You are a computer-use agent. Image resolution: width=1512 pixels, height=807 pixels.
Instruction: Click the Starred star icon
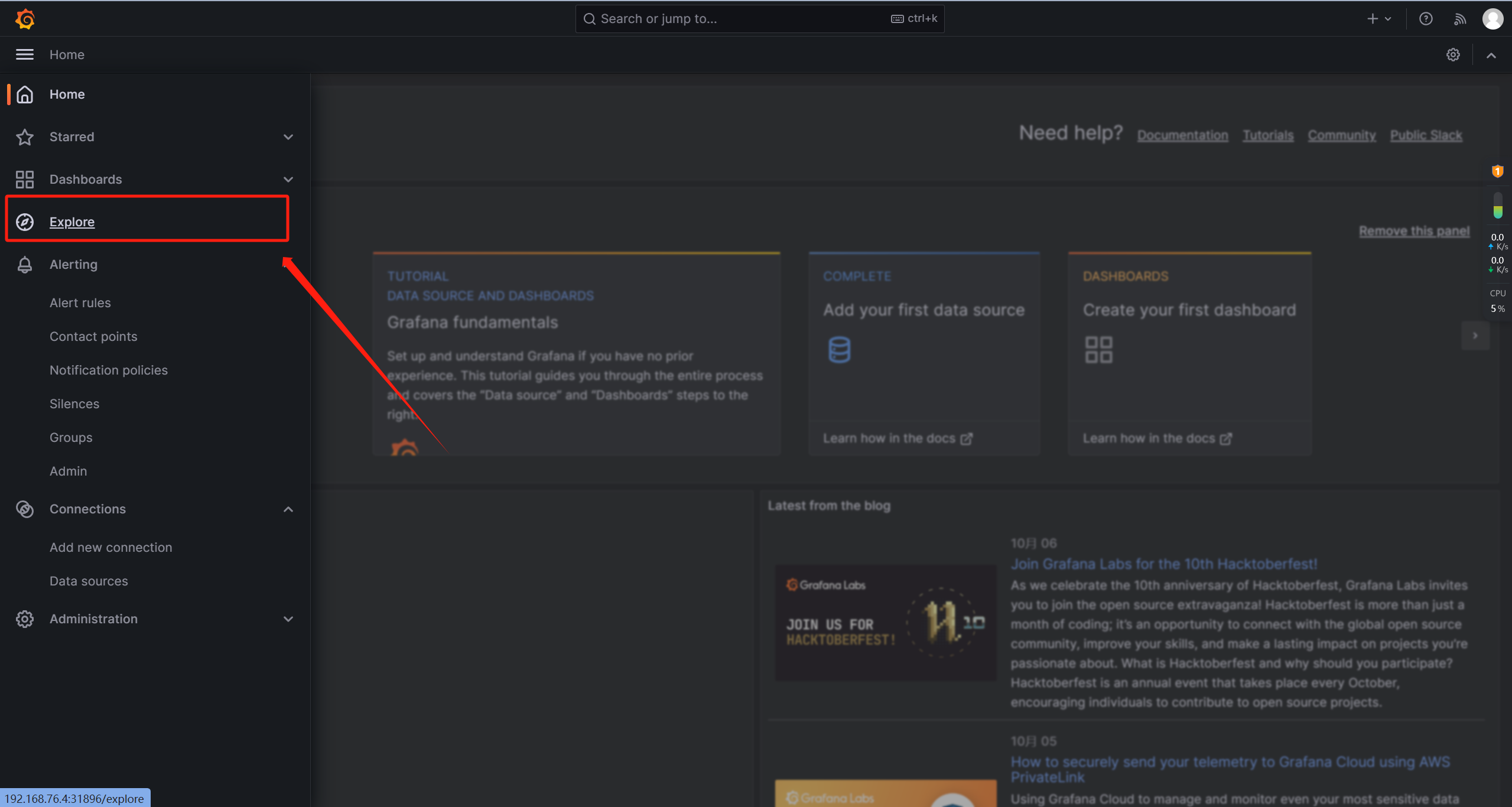click(25, 137)
